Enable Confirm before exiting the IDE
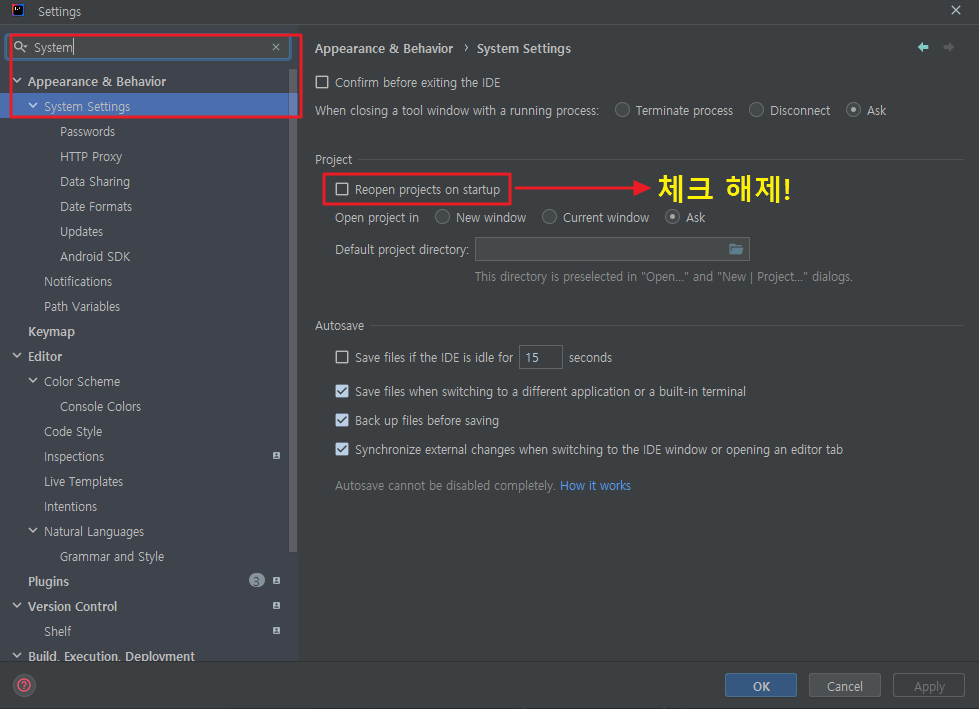 pyautogui.click(x=321, y=82)
